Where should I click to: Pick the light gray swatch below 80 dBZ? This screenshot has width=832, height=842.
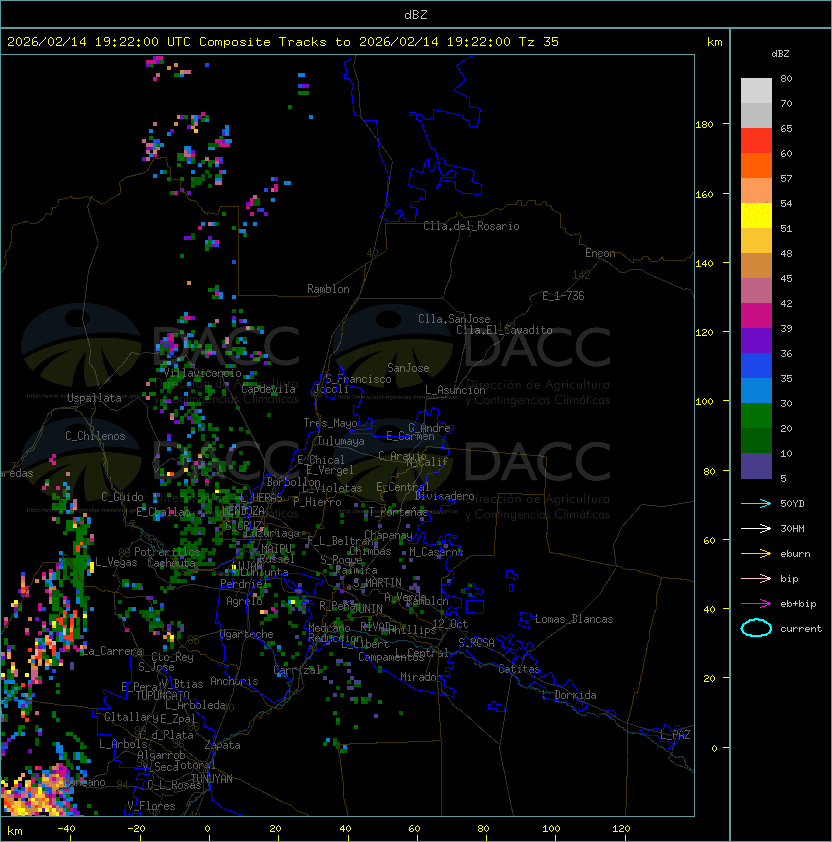pos(756,90)
